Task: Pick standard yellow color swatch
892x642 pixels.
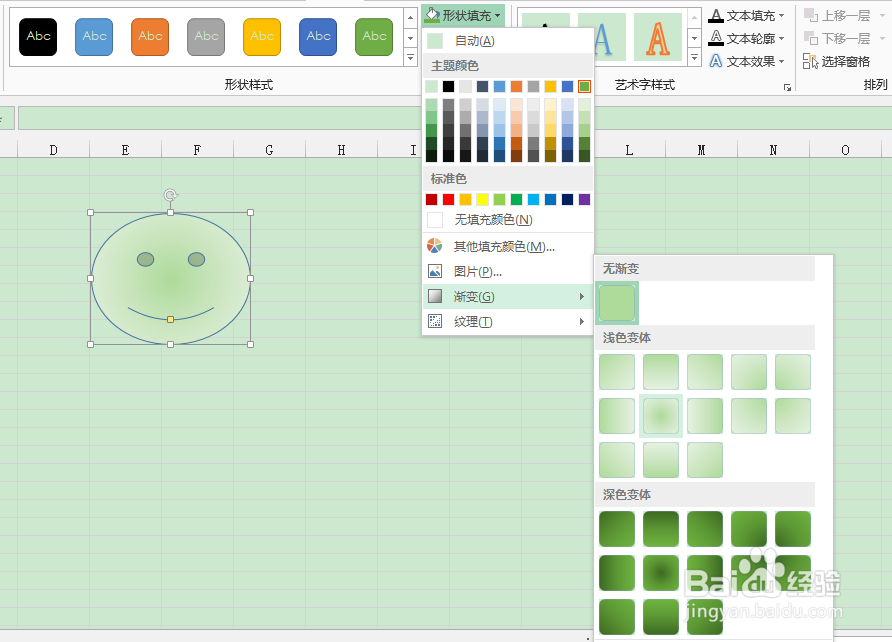Action: pyautogui.click(x=482, y=200)
